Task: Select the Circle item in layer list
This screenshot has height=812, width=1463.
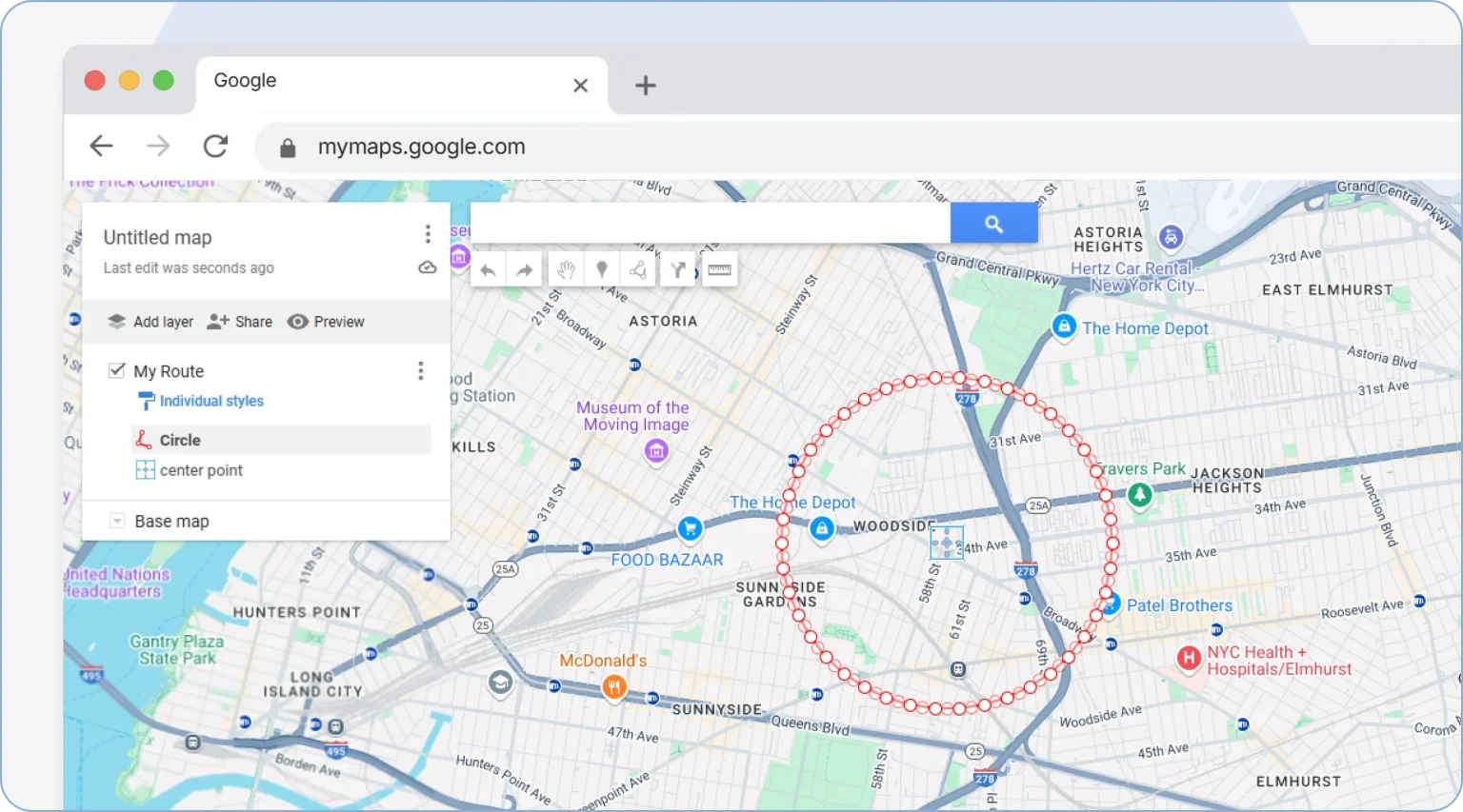Action: 180,440
